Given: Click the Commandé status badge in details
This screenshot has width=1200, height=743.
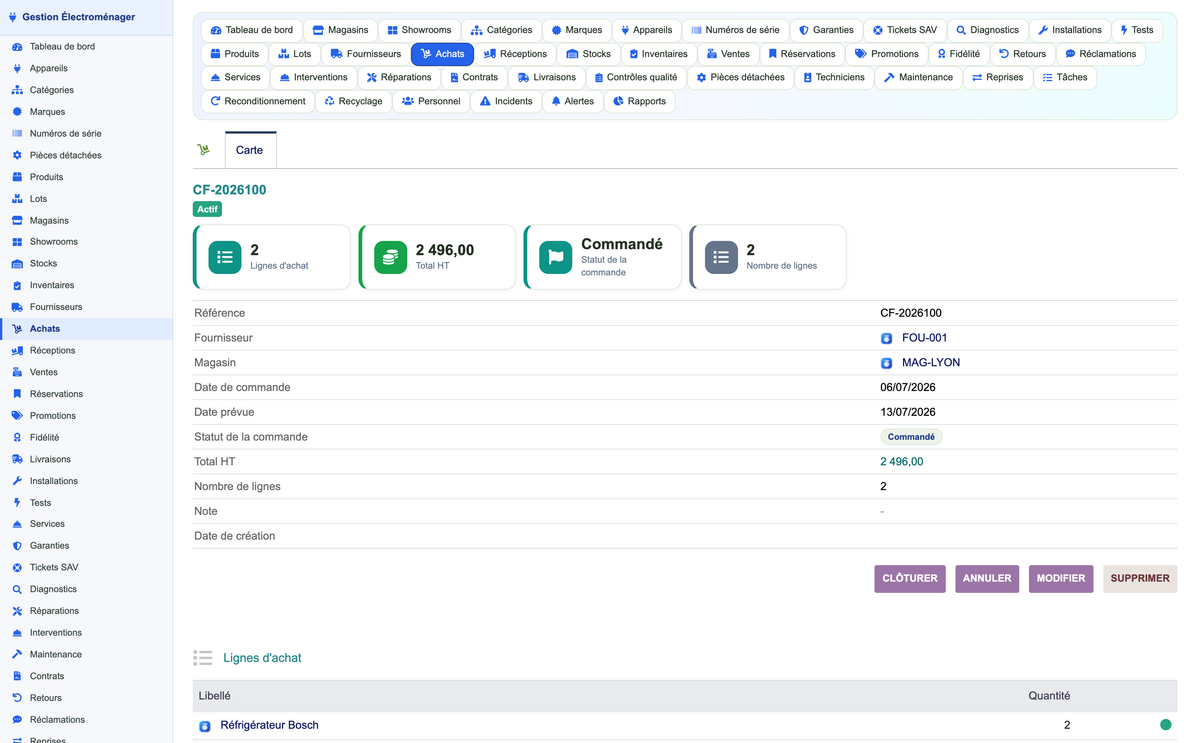Looking at the screenshot, I should (x=911, y=437).
